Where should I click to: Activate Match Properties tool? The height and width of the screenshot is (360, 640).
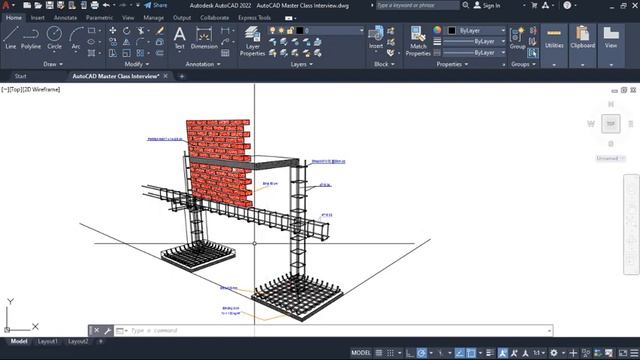click(418, 41)
